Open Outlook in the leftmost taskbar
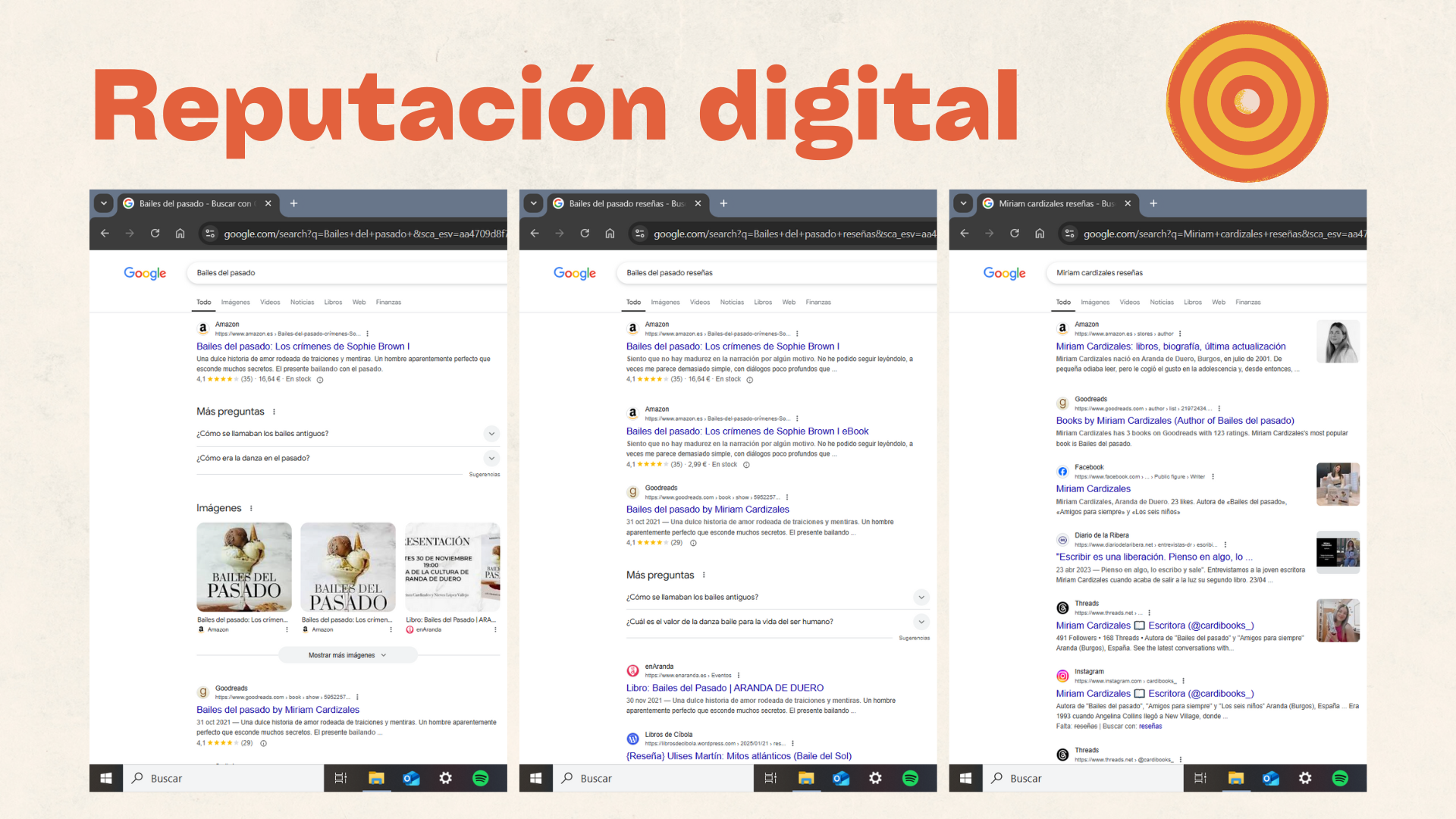This screenshot has height=819, width=1456. pos(411,778)
